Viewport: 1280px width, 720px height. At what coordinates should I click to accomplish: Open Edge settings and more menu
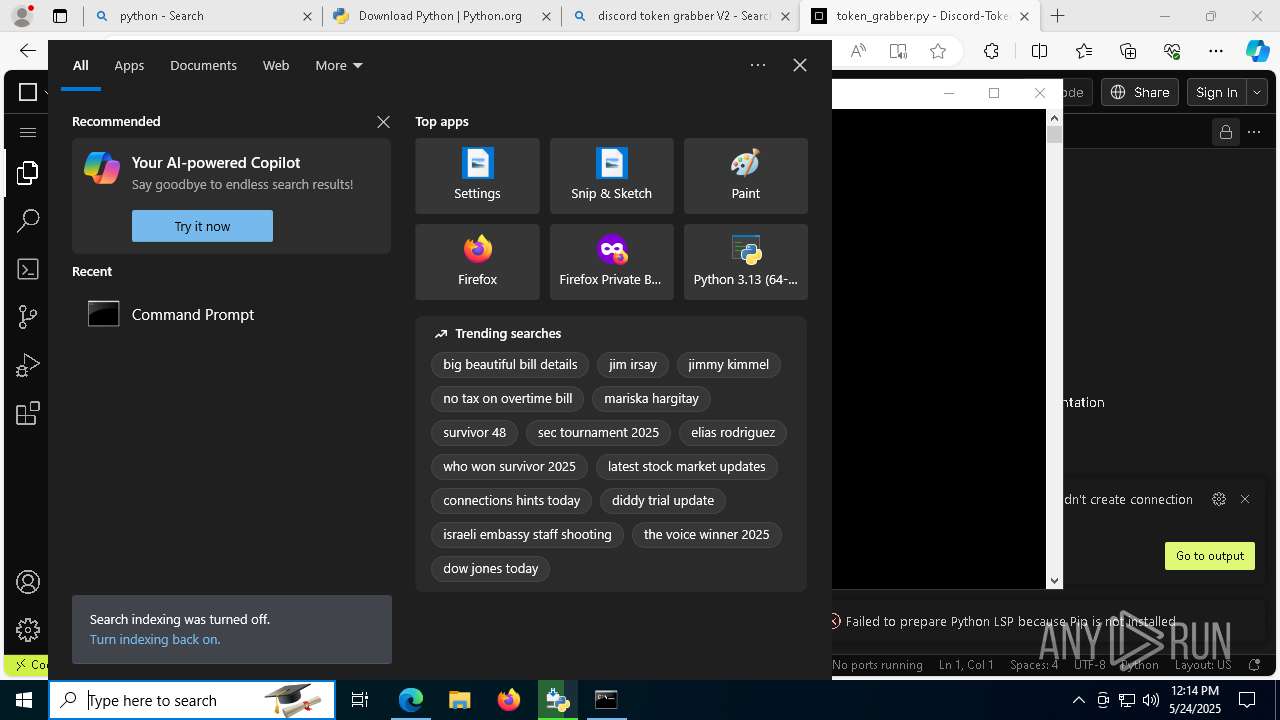1216,51
